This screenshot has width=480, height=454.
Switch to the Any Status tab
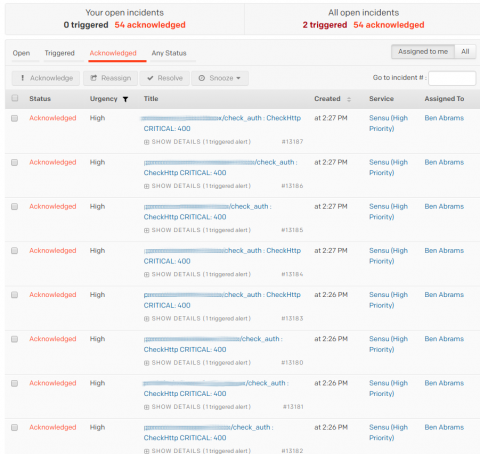[169, 53]
